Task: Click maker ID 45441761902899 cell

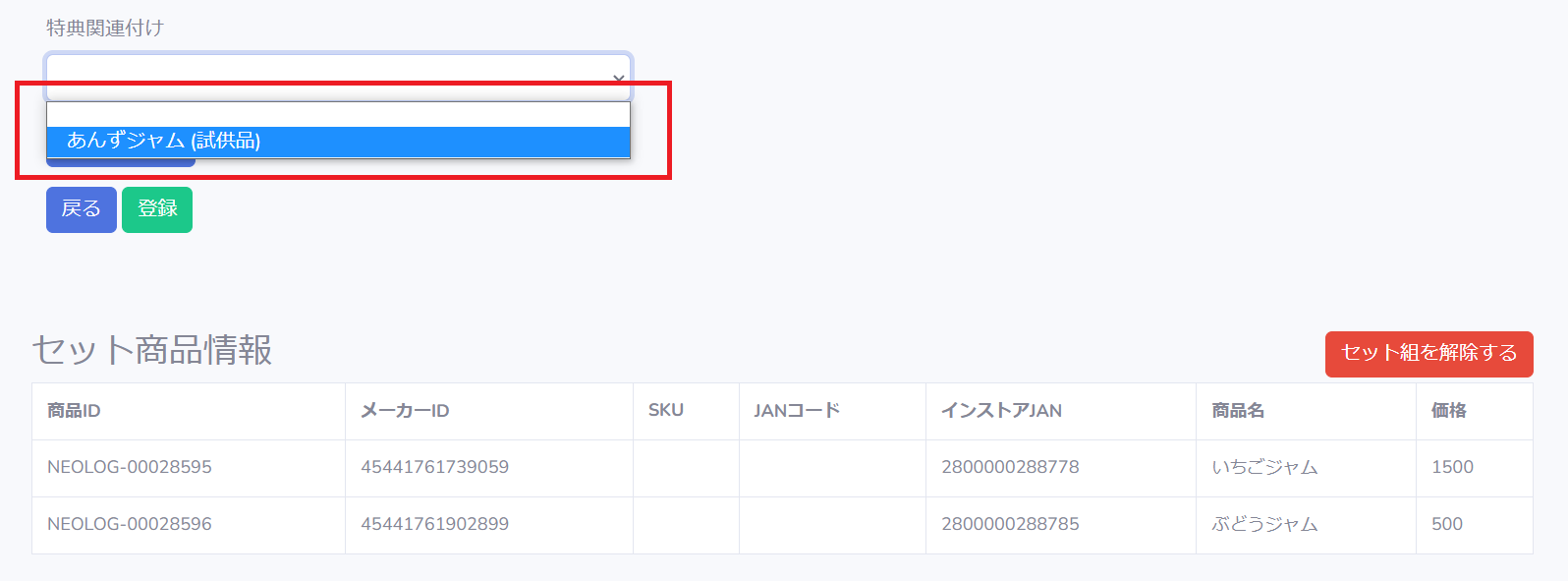Action: pyautogui.click(x=489, y=525)
